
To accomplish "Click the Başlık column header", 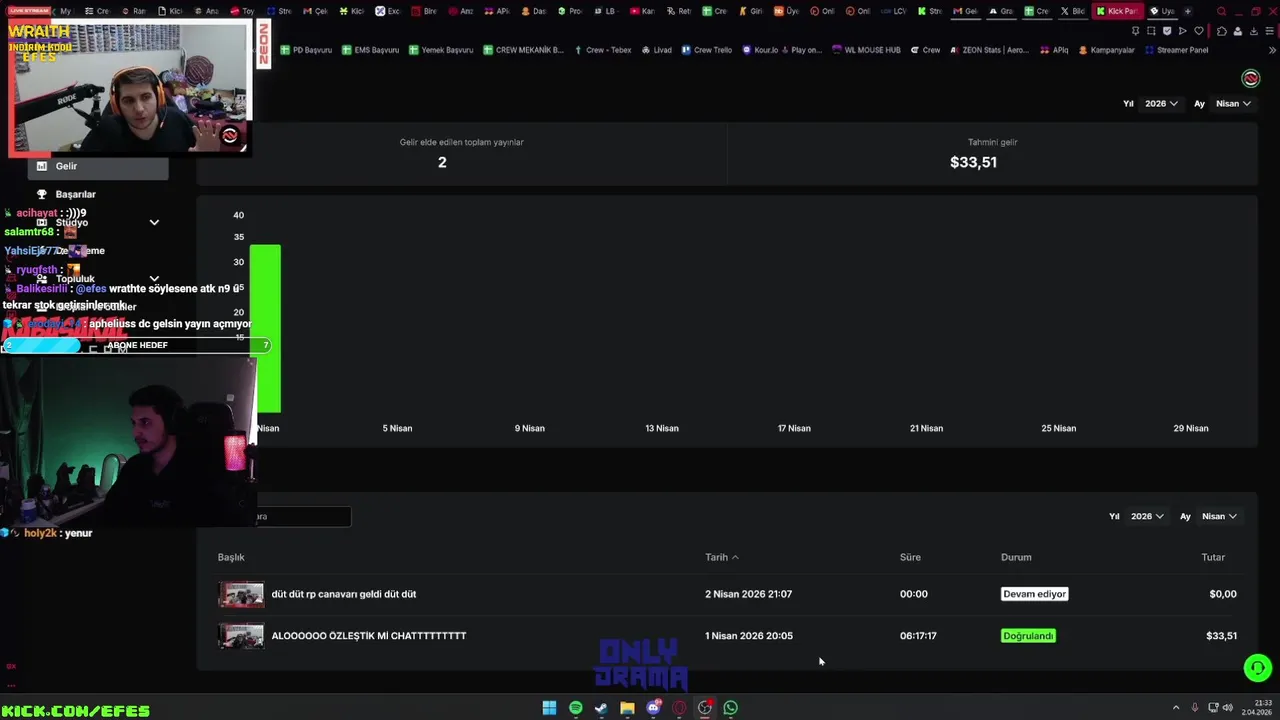I will point(231,557).
